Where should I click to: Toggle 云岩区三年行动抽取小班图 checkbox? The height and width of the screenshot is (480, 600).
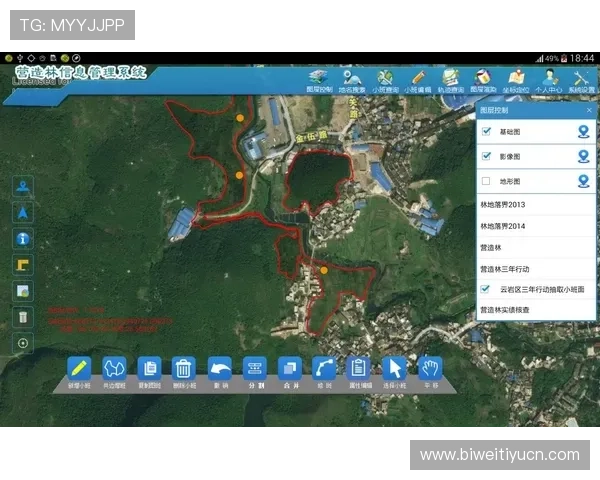[486, 289]
